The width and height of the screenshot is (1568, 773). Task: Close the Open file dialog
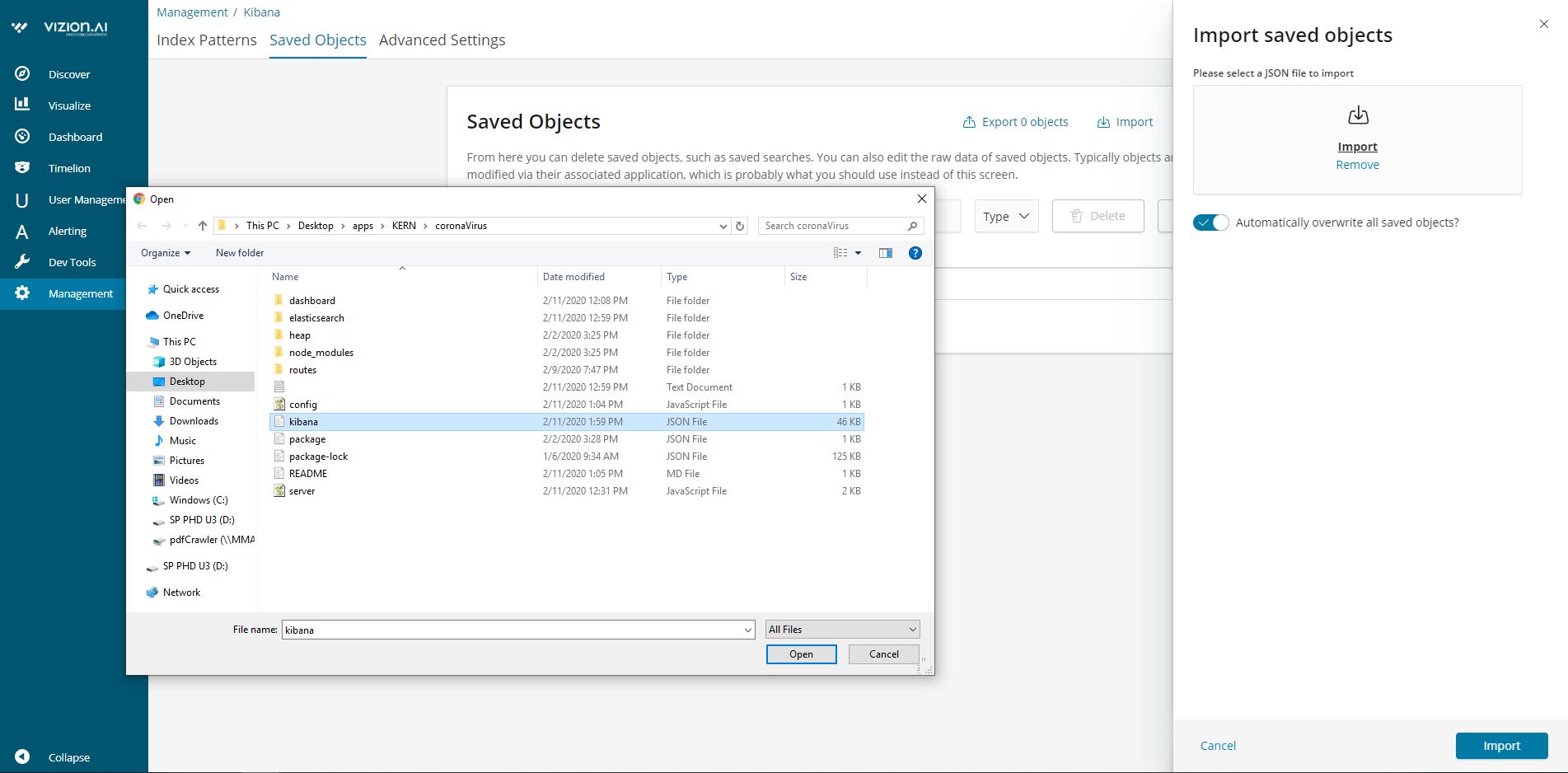[922, 199]
